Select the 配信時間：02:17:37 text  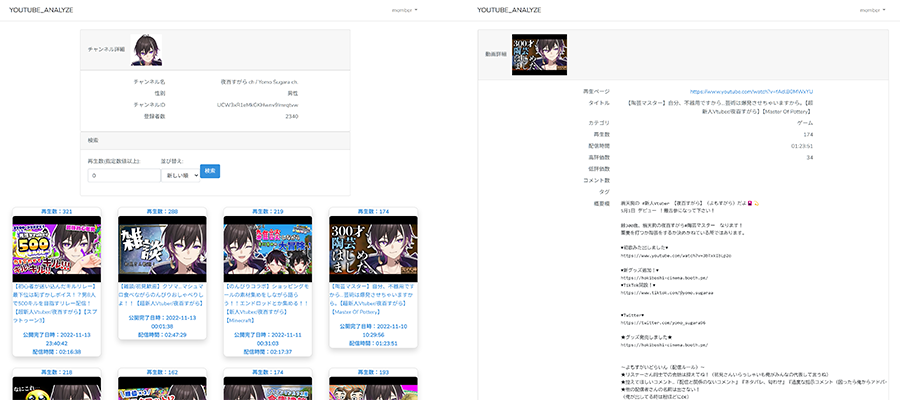tap(267, 351)
